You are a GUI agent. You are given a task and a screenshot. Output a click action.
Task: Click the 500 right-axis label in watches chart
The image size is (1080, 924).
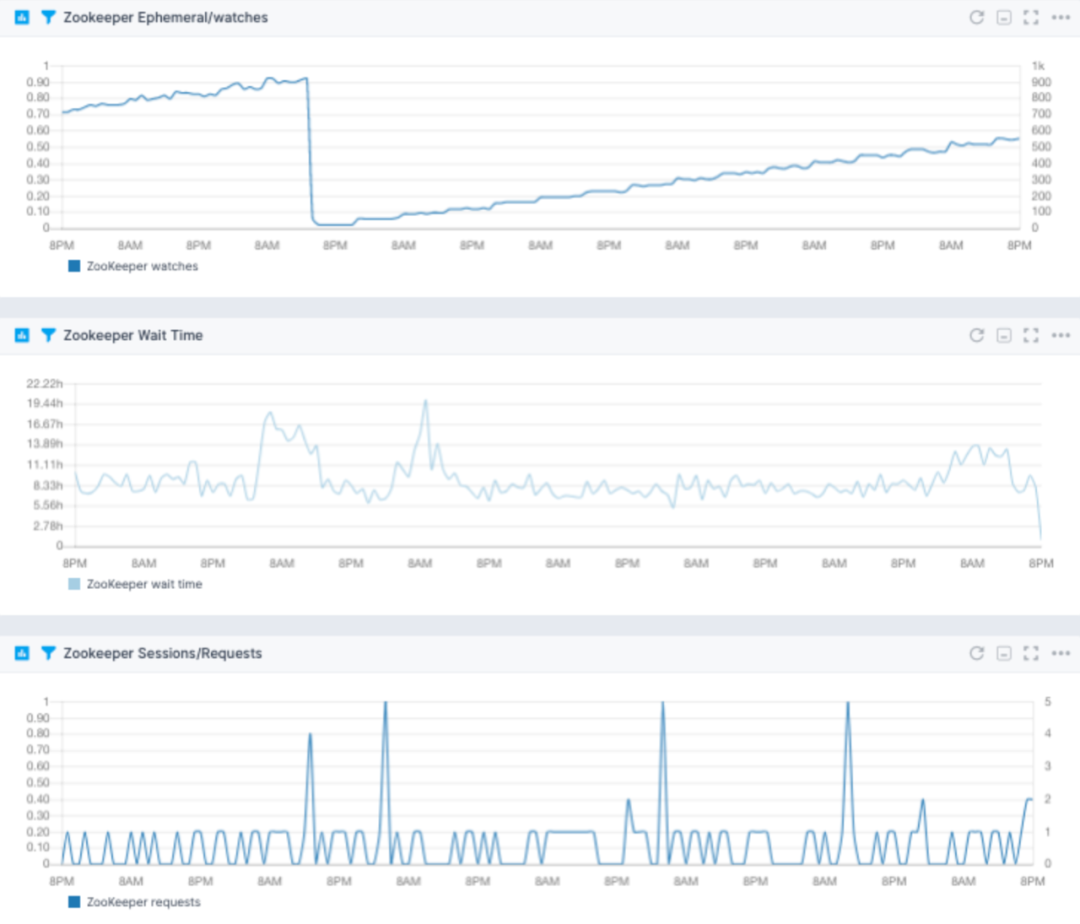pyautogui.click(x=1041, y=147)
